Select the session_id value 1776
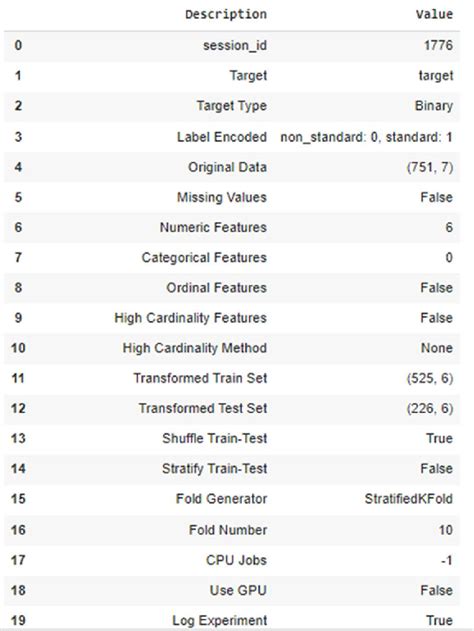This screenshot has width=474, height=631. point(438,45)
